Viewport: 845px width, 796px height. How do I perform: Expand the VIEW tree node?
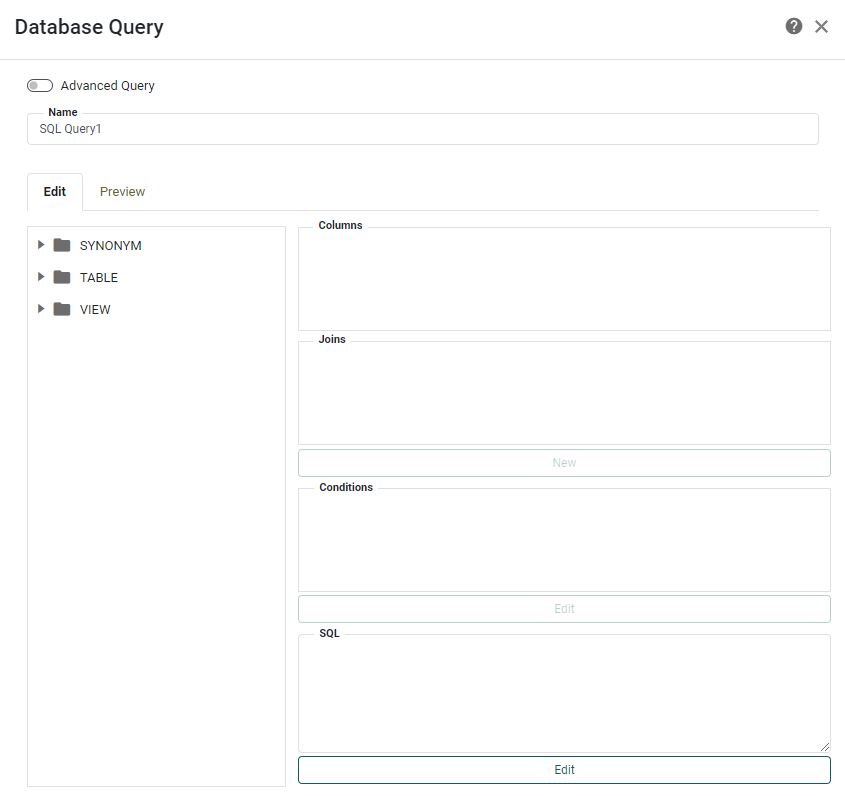click(x=40, y=309)
